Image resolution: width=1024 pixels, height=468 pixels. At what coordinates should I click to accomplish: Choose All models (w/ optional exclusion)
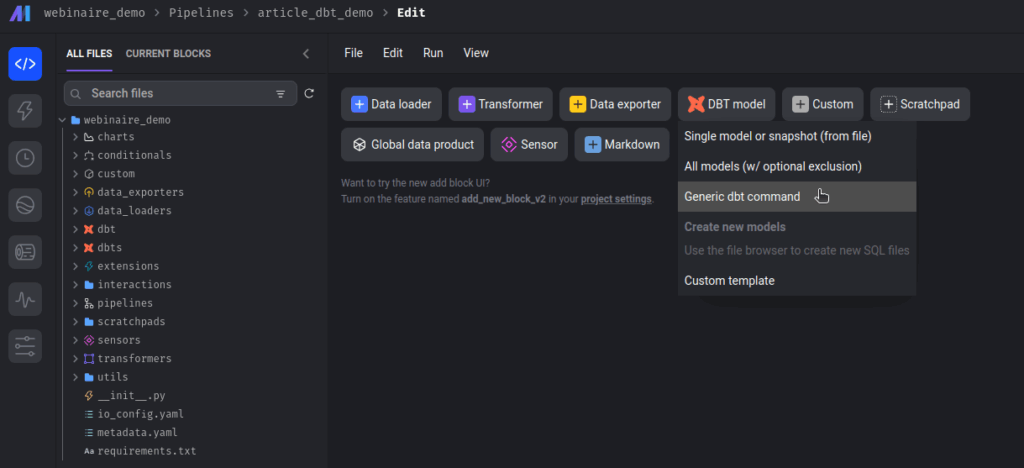[772, 166]
